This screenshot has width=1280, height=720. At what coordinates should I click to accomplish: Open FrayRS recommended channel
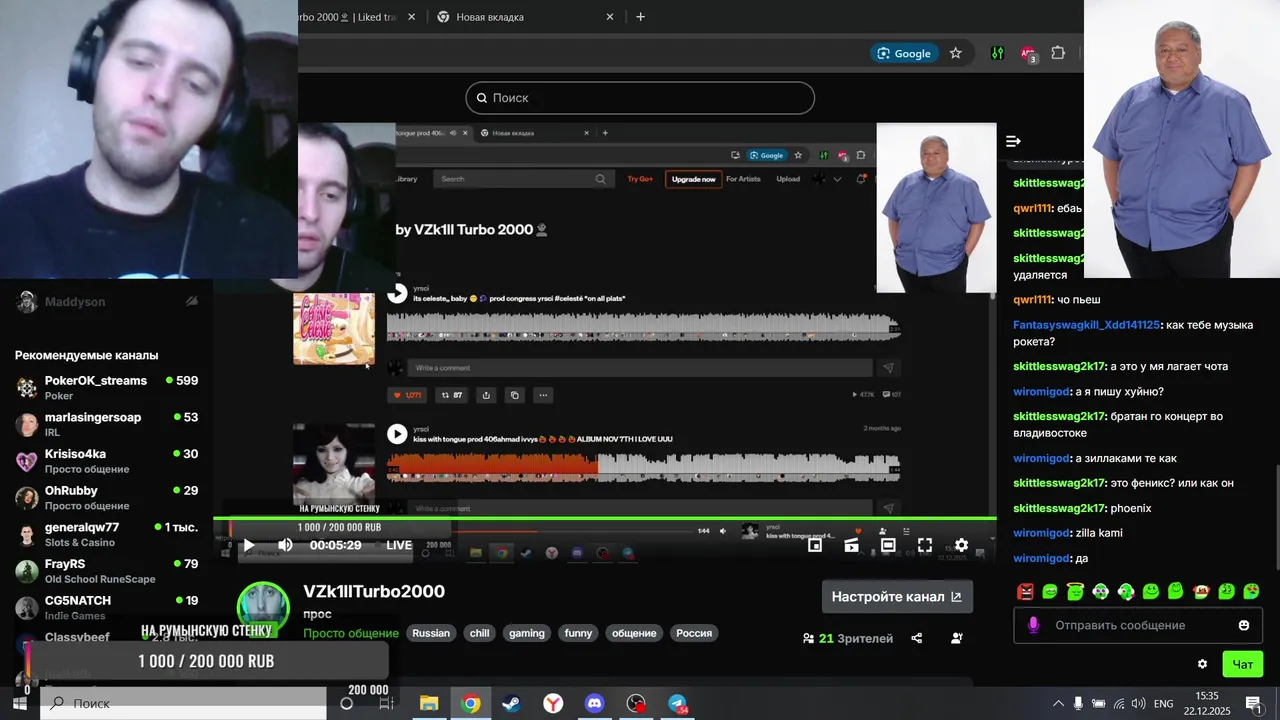pyautogui.click(x=106, y=571)
